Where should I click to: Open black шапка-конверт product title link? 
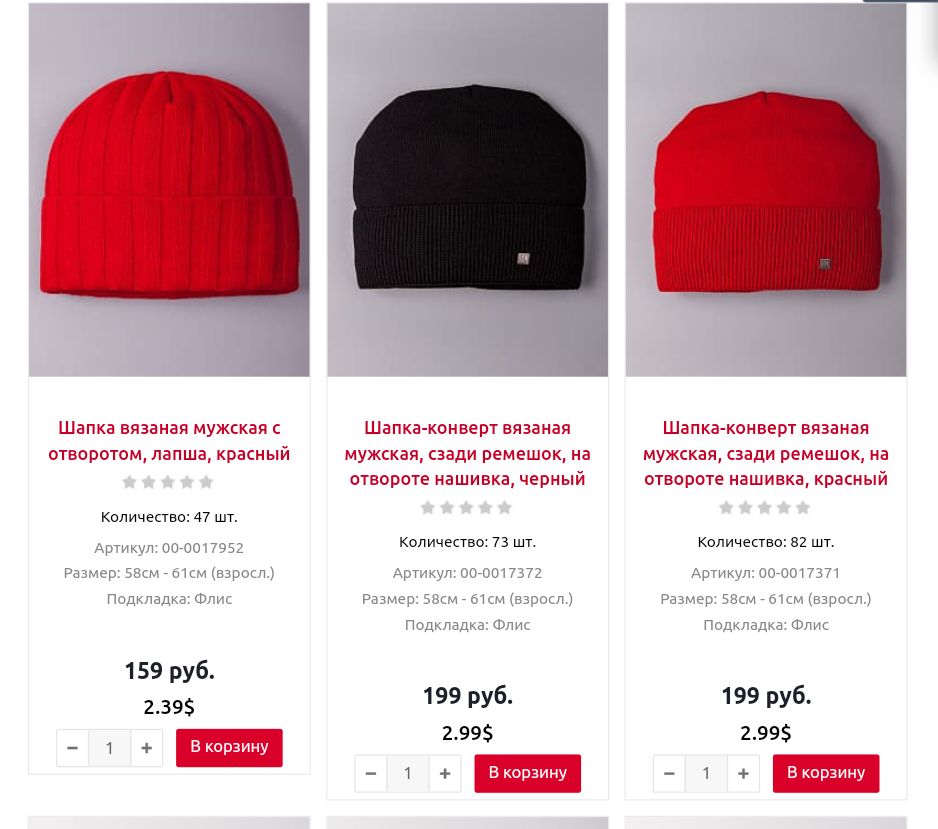point(468,453)
